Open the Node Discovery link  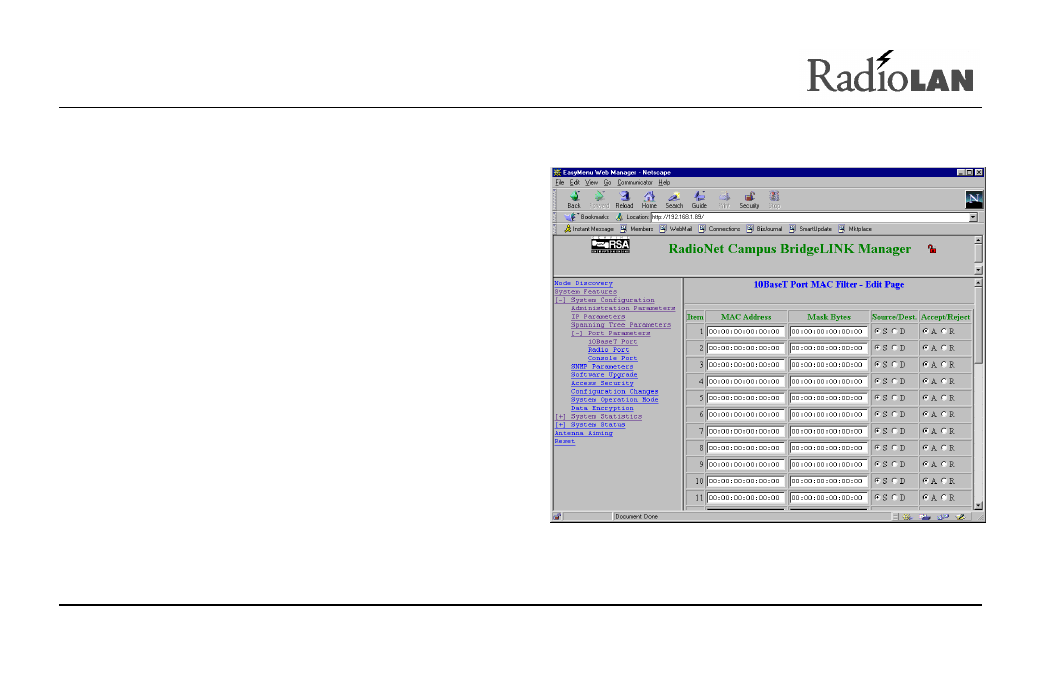(x=584, y=284)
